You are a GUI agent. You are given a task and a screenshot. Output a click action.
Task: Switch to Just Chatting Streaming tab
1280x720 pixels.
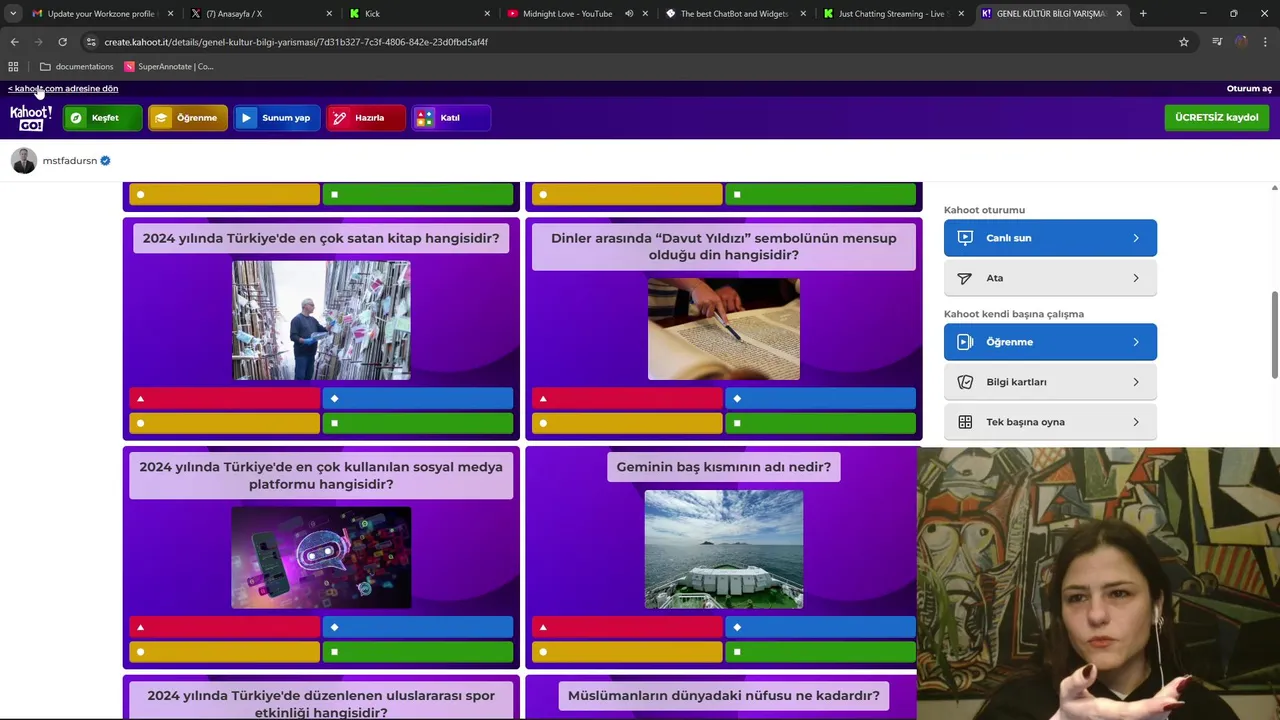(892, 14)
